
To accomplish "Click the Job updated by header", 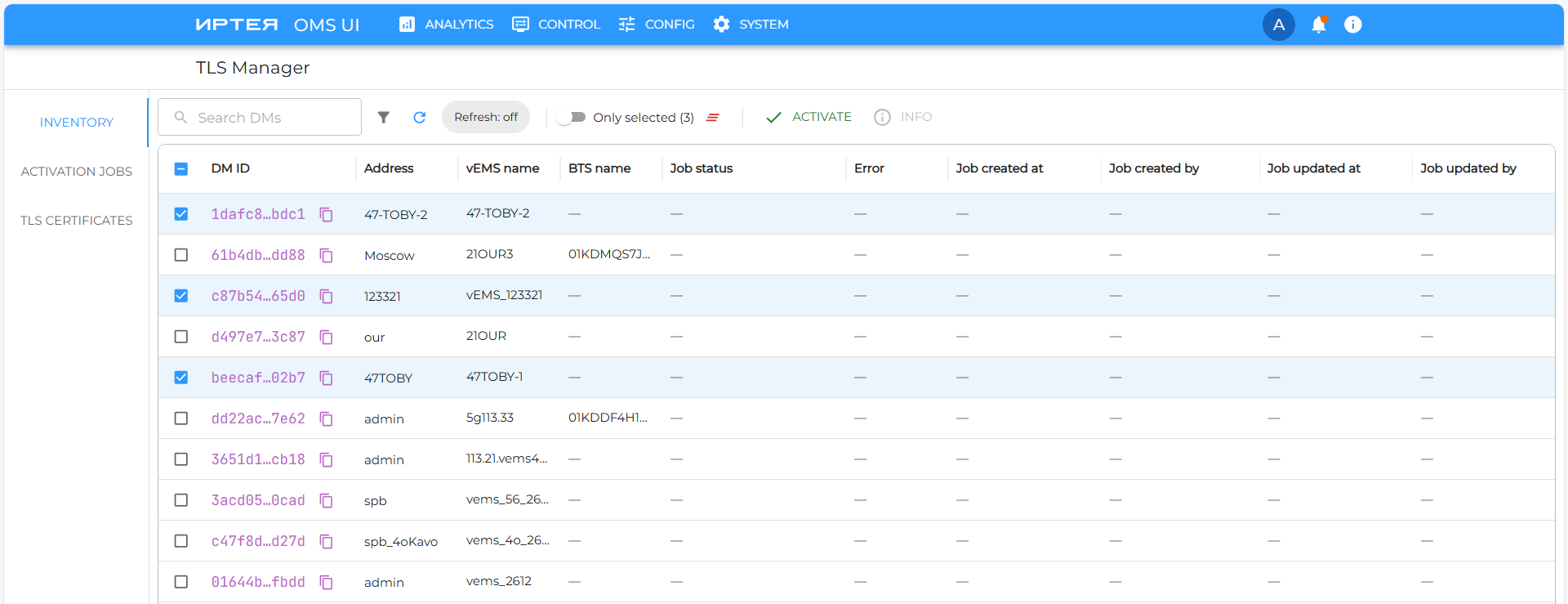I will [x=1468, y=168].
